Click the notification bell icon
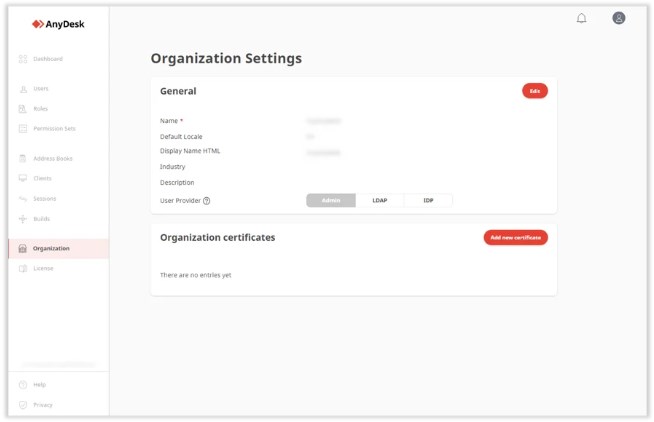 581,18
